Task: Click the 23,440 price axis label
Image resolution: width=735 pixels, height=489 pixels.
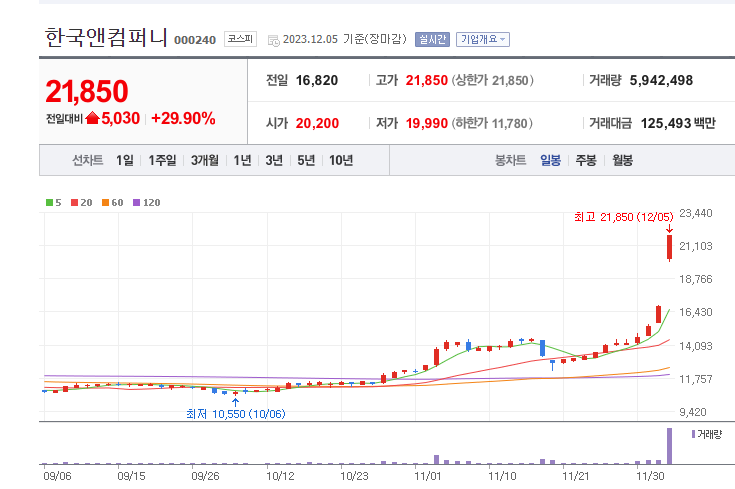Action: (x=696, y=213)
